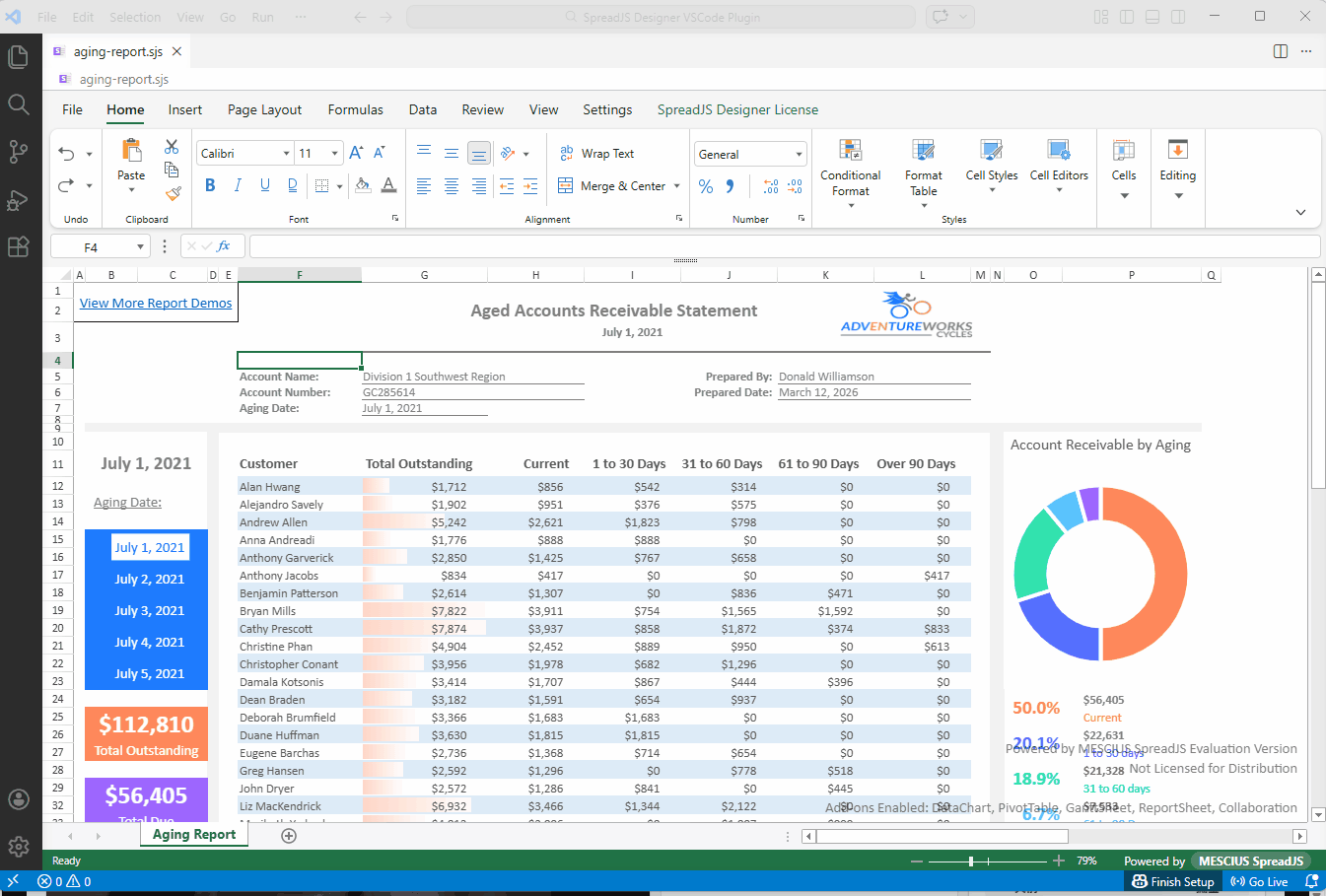Click into the formula bar input

click(x=785, y=246)
